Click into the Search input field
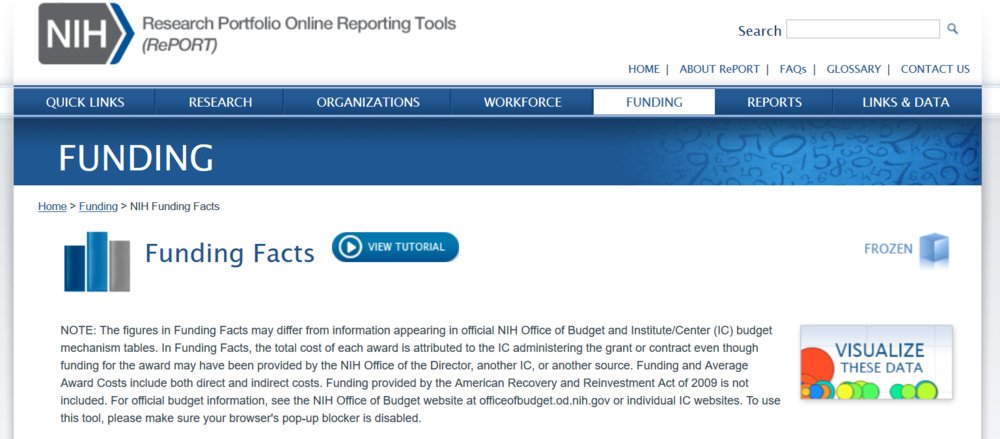 [863, 29]
